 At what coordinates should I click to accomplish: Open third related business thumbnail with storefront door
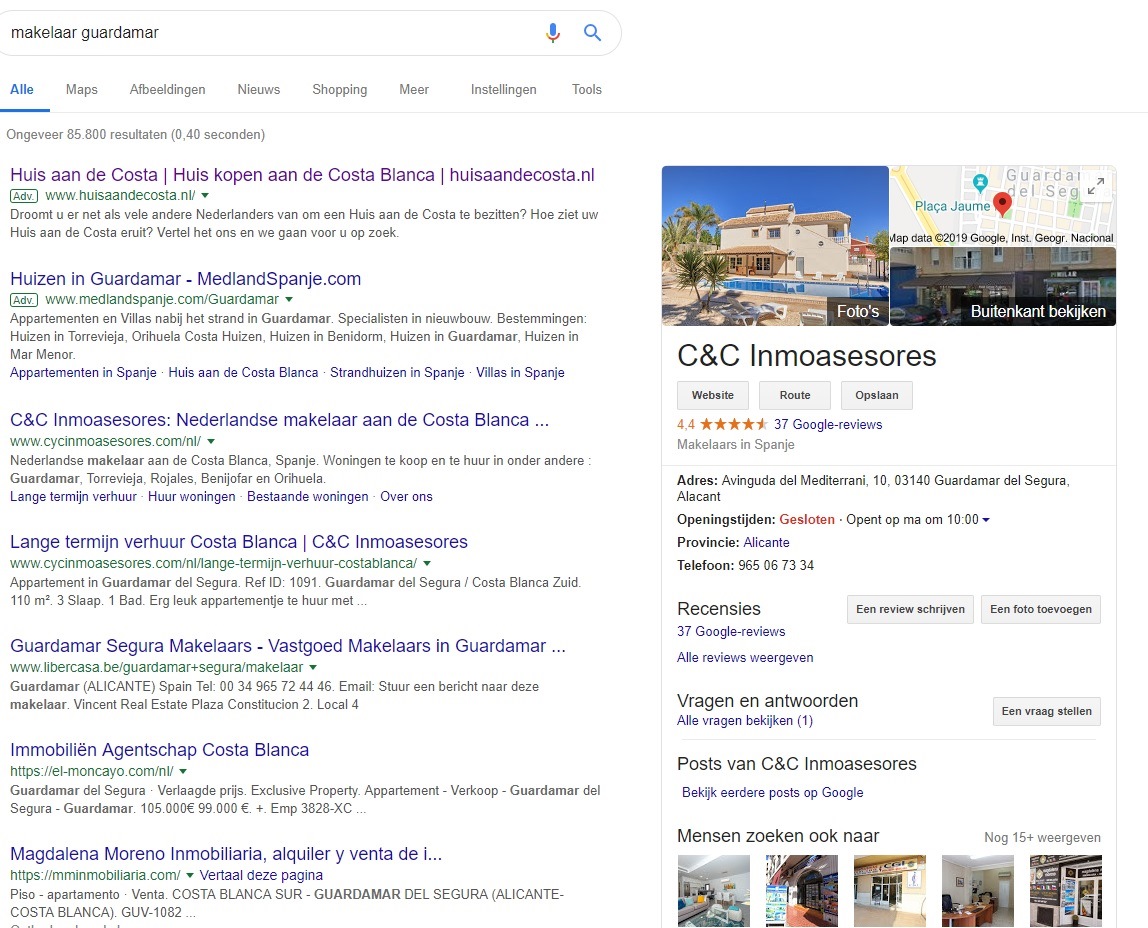click(x=890, y=891)
